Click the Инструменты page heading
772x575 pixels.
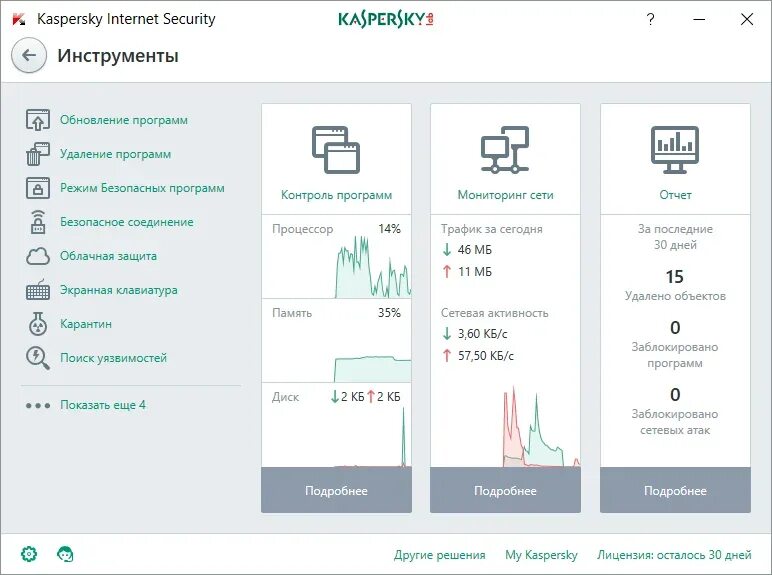coord(118,55)
